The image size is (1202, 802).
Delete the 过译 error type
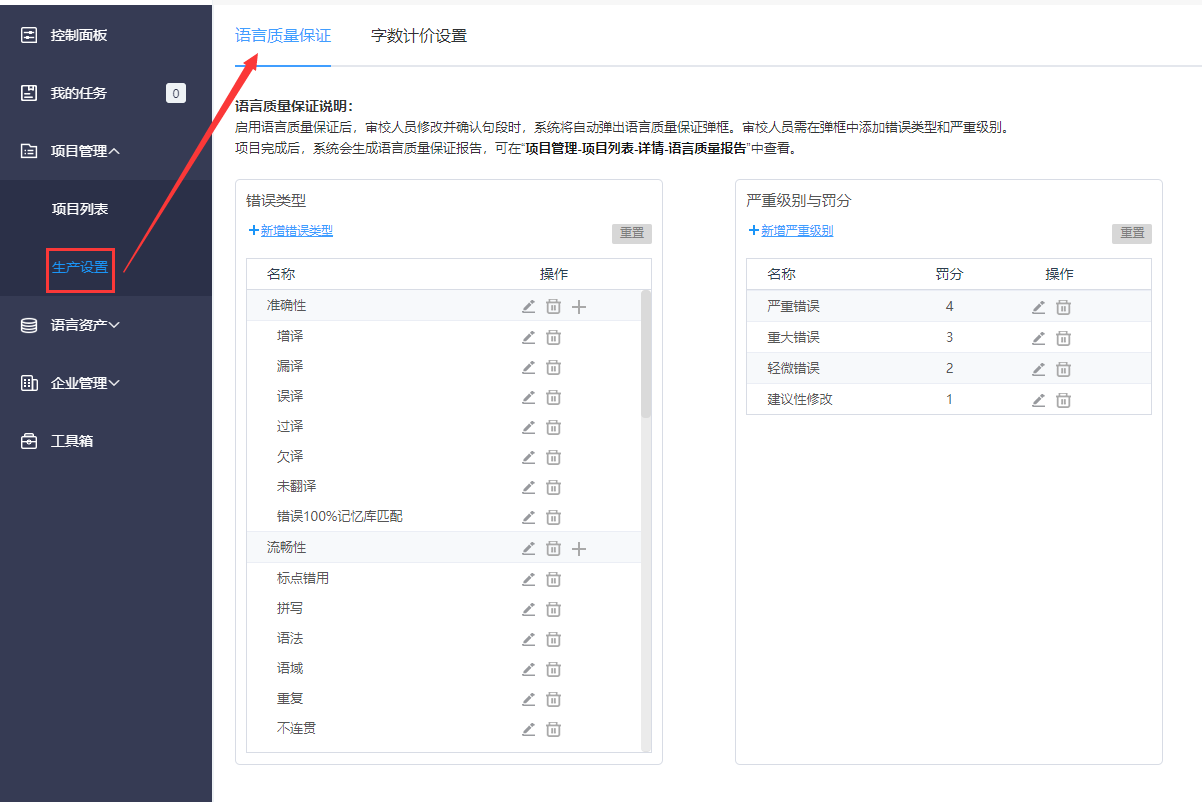tap(553, 427)
